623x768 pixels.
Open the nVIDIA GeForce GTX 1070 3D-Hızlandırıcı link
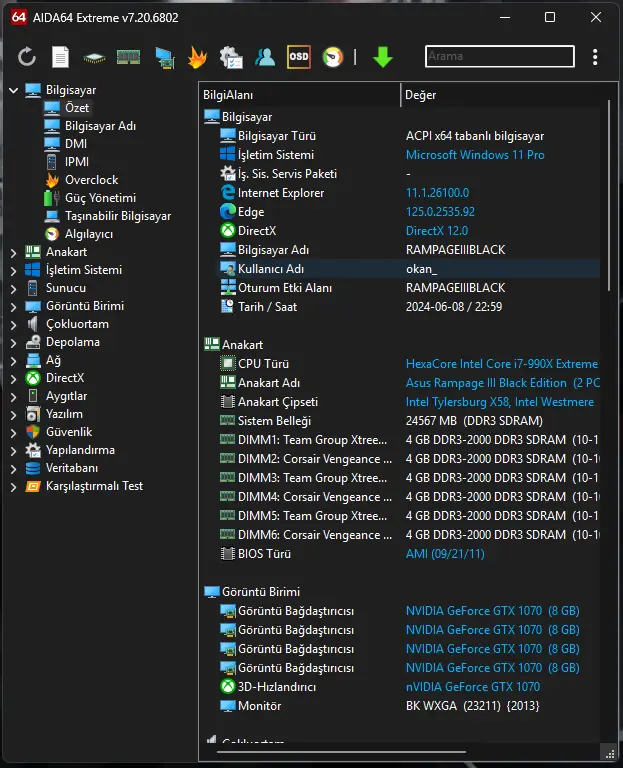(x=473, y=687)
